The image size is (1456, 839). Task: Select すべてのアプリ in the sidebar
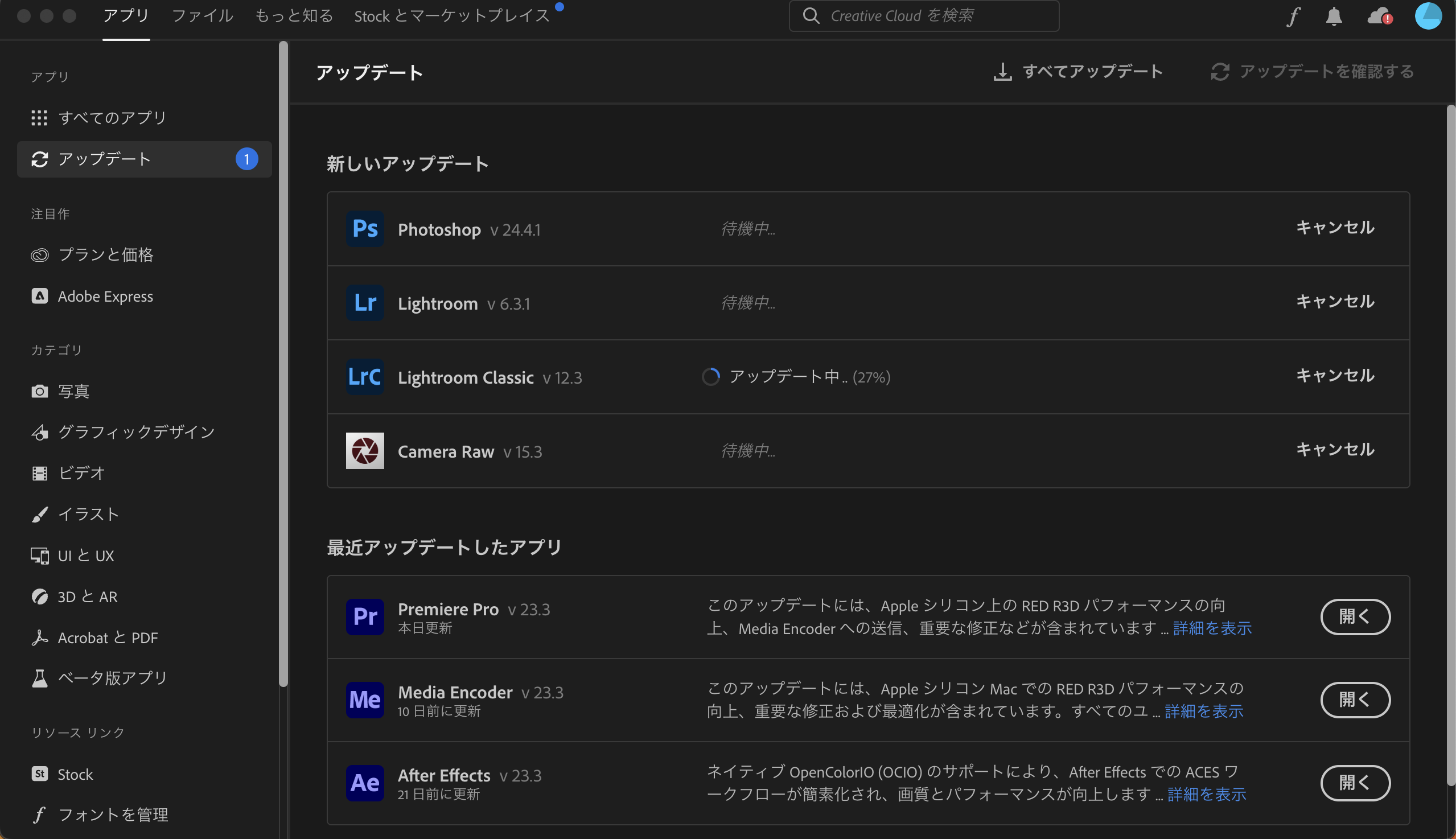click(112, 118)
